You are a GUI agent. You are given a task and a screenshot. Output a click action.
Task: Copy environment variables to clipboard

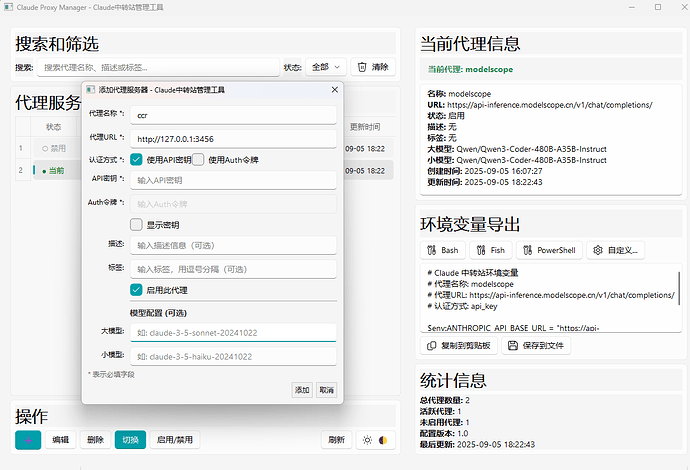pyautogui.click(x=459, y=345)
